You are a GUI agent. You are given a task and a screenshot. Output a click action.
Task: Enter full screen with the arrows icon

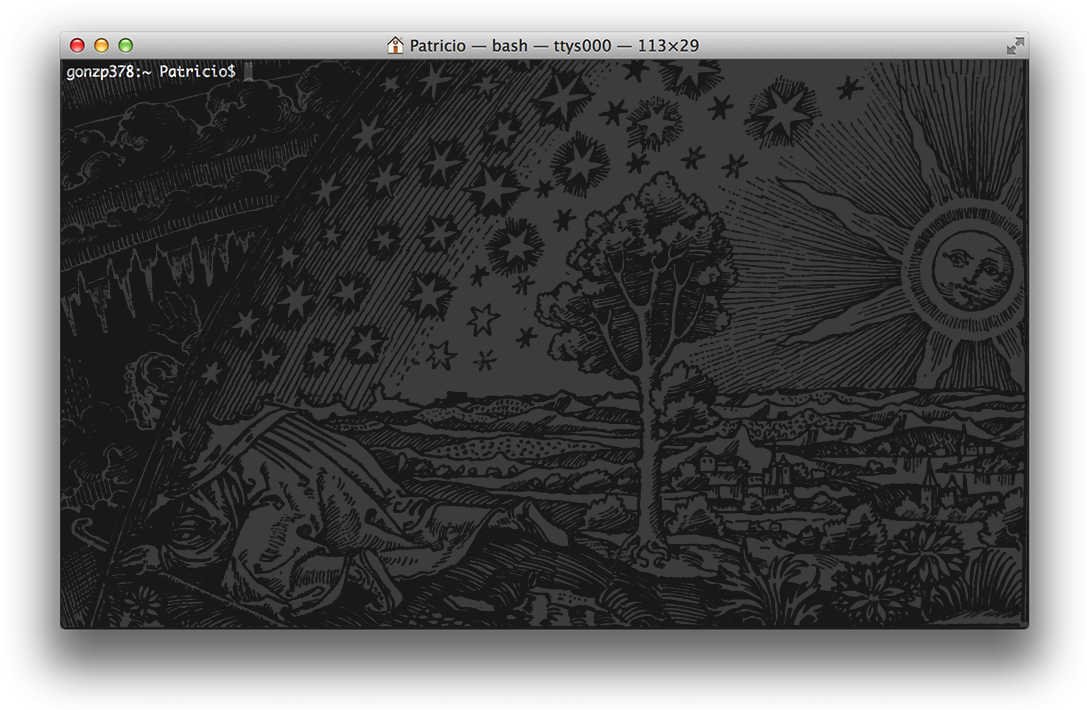tap(1015, 46)
